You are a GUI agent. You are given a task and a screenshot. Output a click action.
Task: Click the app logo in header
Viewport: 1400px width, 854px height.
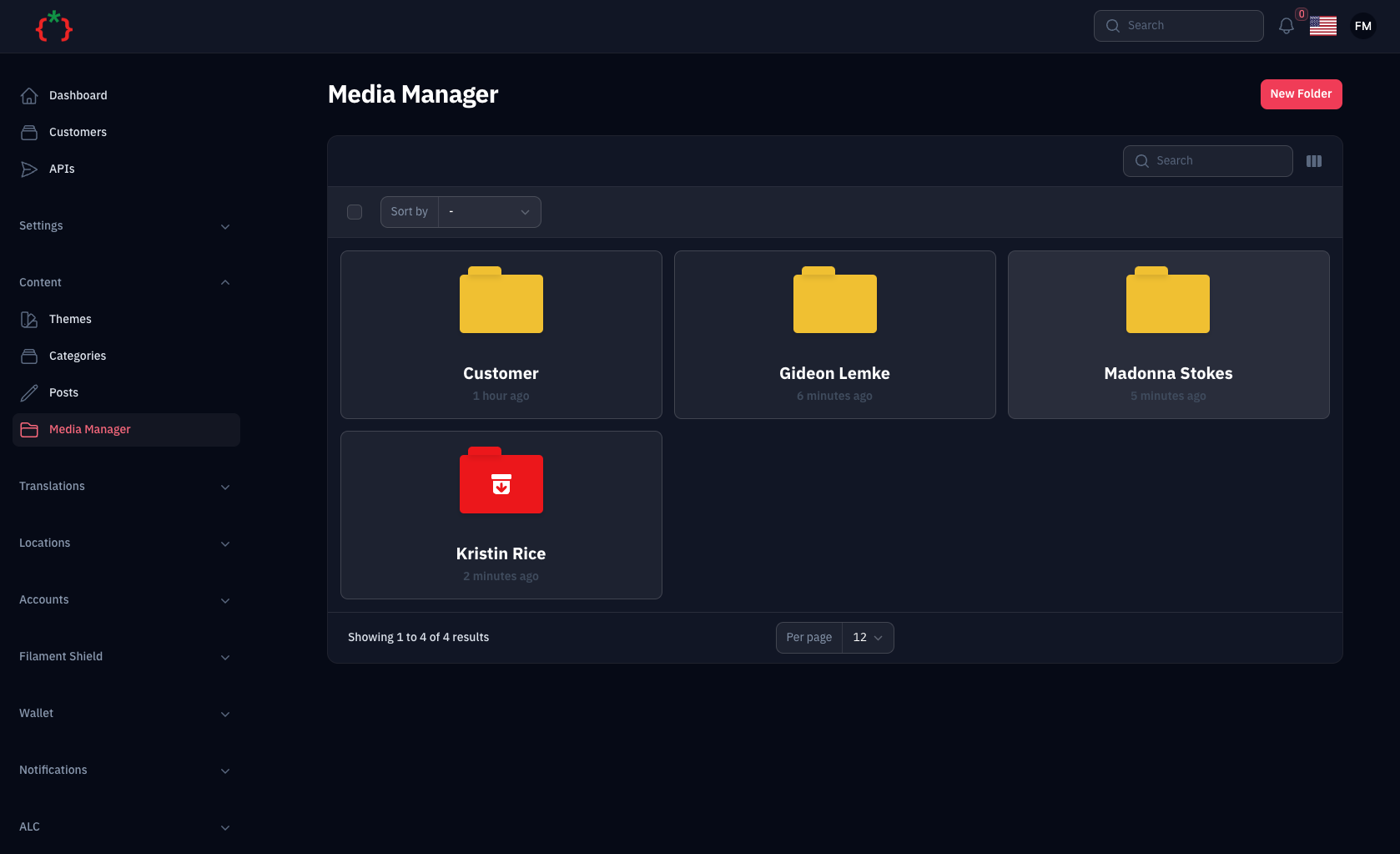coord(54,27)
